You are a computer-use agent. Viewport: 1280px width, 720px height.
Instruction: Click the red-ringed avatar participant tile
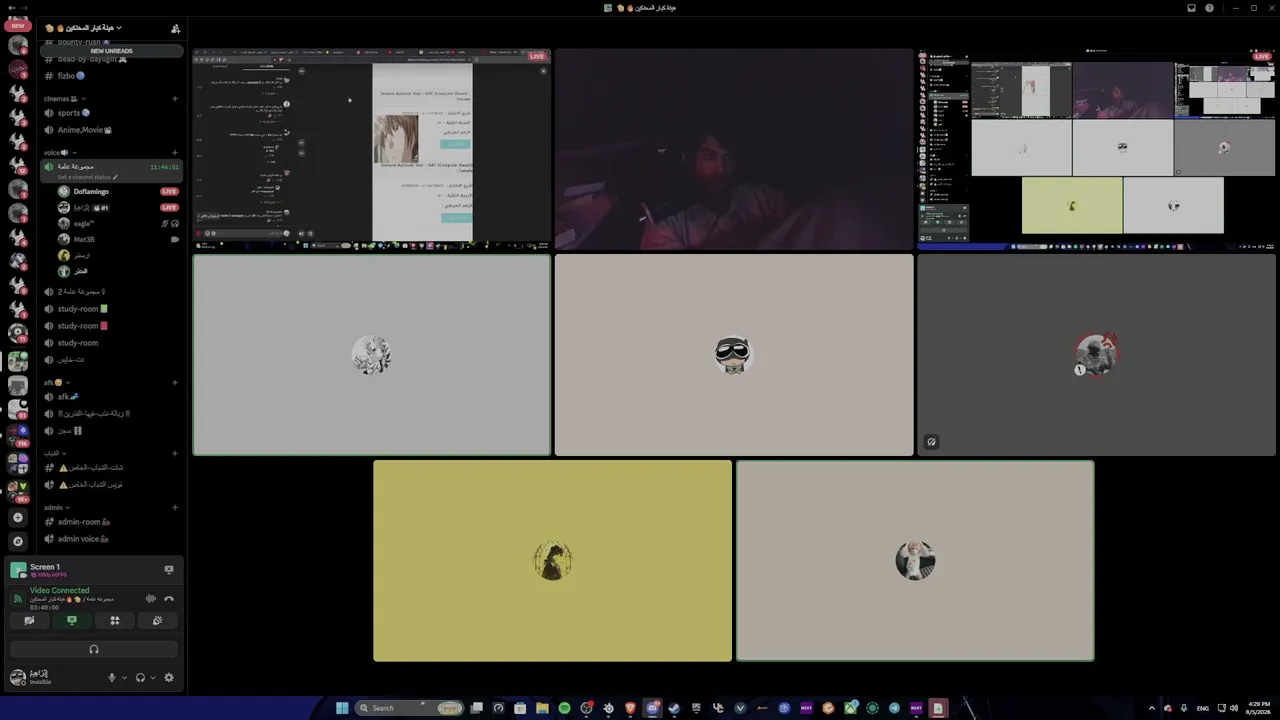(1096, 355)
